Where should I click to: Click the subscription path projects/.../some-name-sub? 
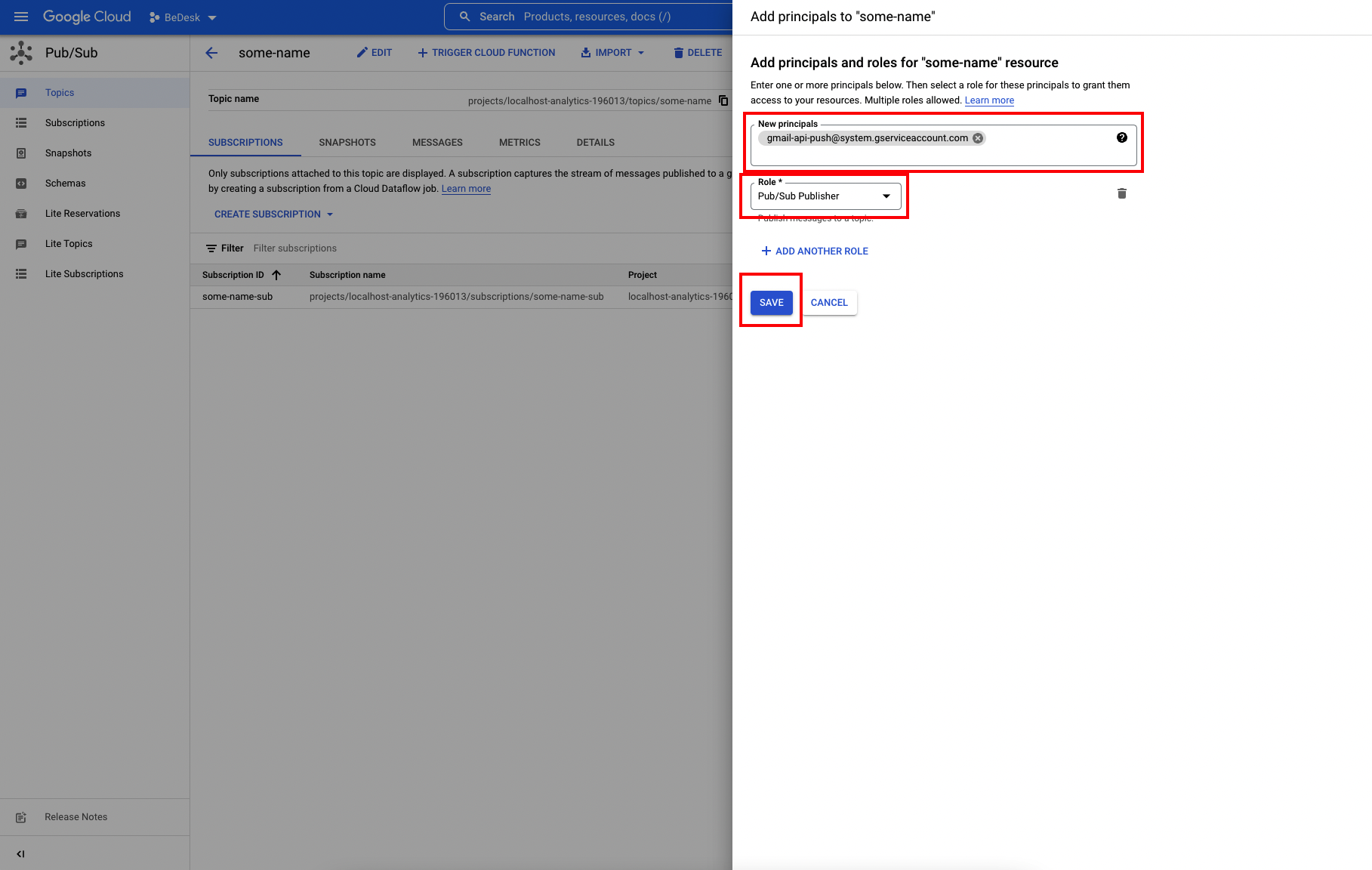pyautogui.click(x=456, y=297)
